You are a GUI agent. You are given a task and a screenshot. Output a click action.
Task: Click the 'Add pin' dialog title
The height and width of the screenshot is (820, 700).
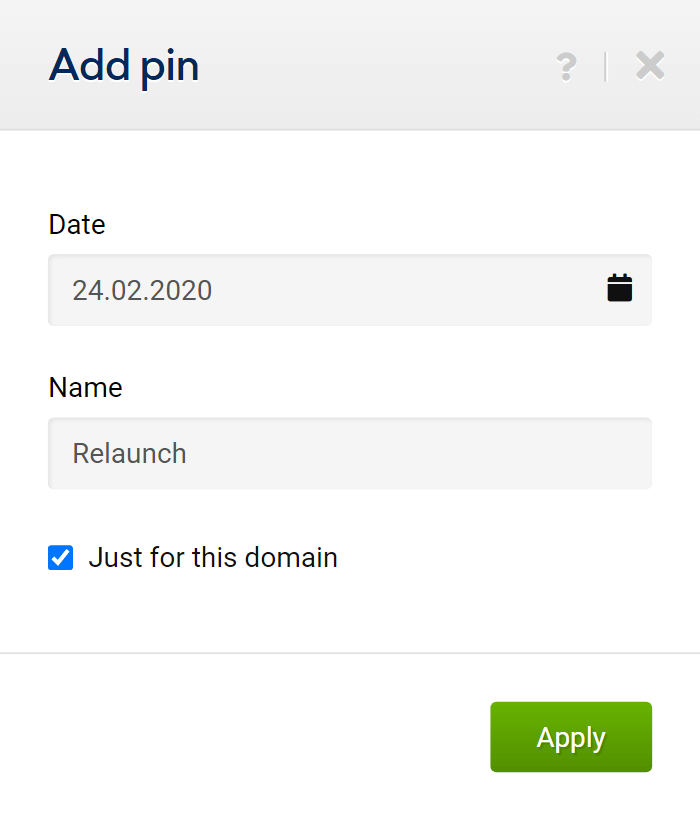pos(124,66)
